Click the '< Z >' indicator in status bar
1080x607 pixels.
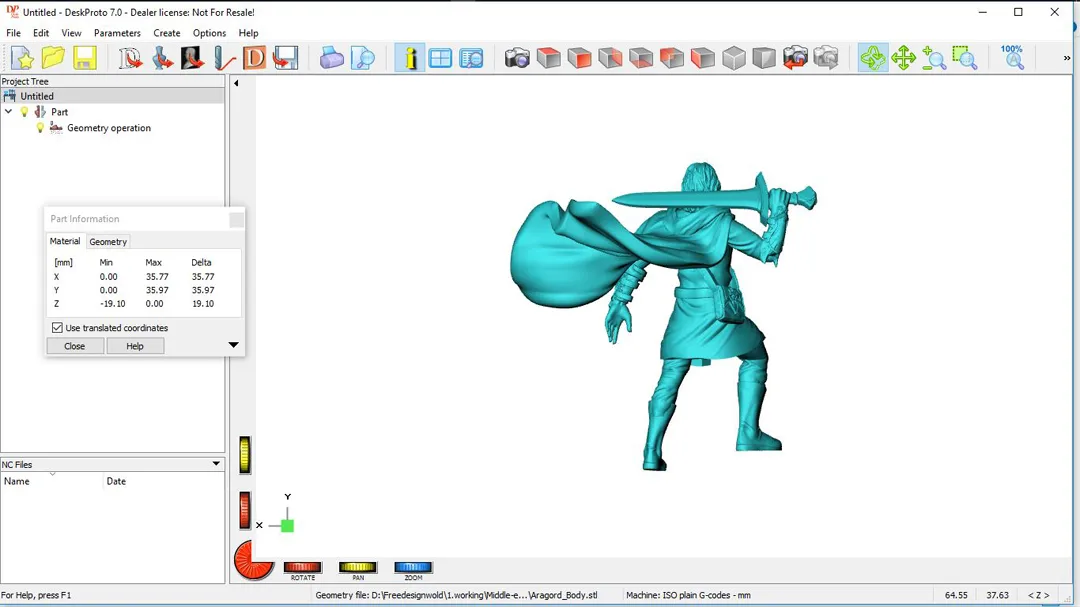pyautogui.click(x=1039, y=595)
